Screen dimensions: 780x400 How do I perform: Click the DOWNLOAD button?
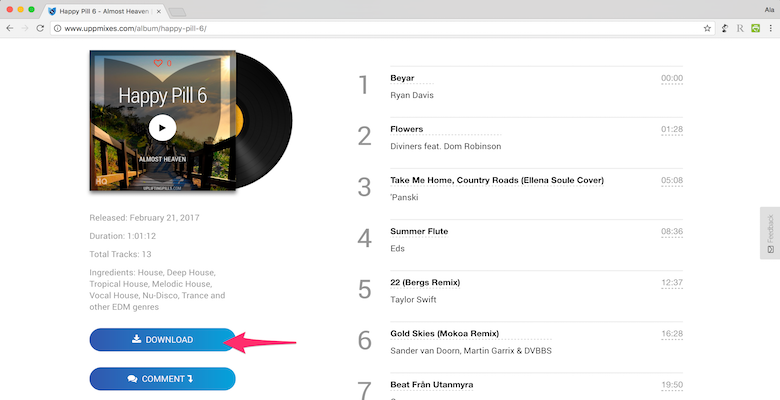(162, 339)
